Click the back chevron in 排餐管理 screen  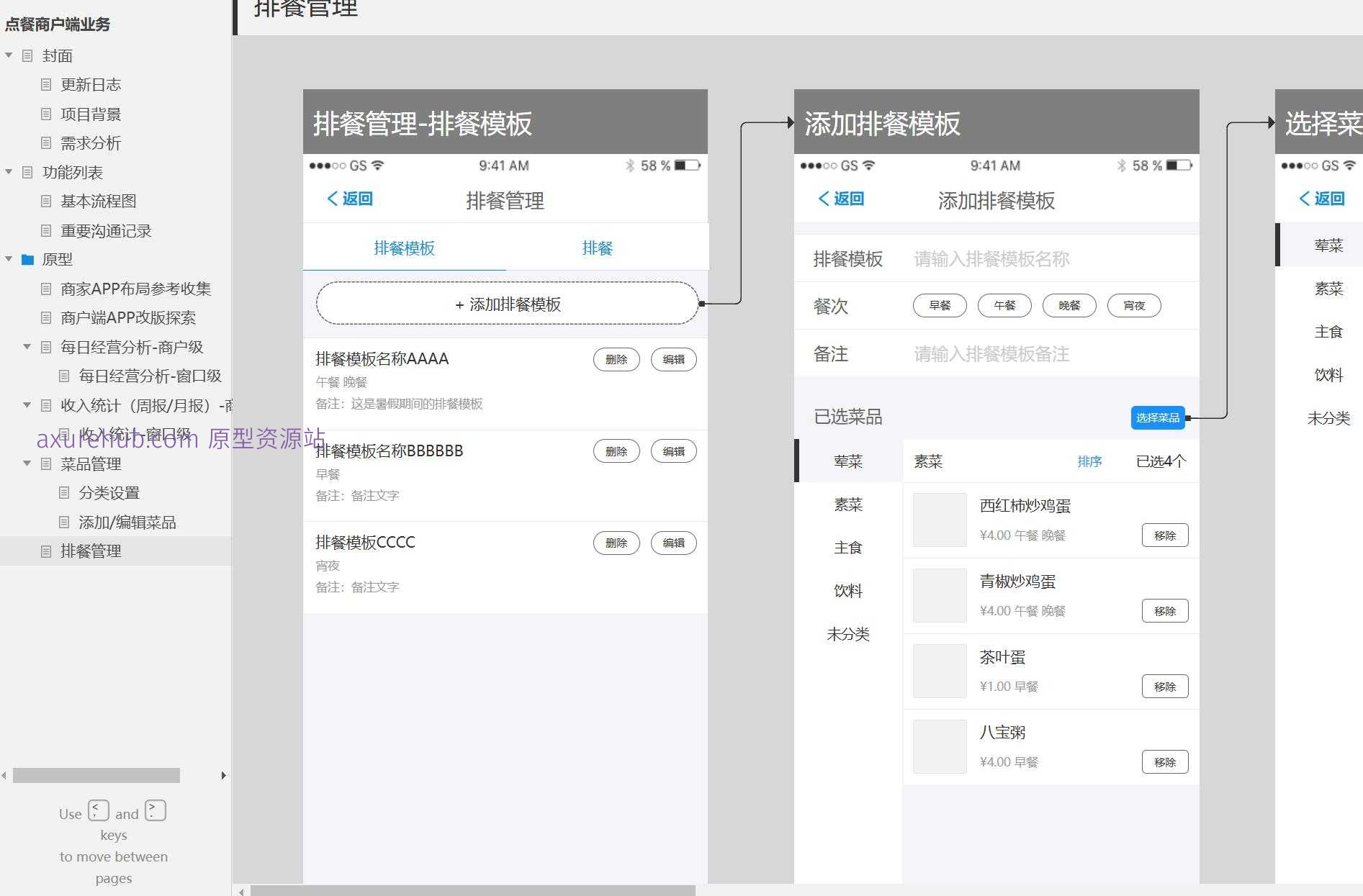pos(332,199)
